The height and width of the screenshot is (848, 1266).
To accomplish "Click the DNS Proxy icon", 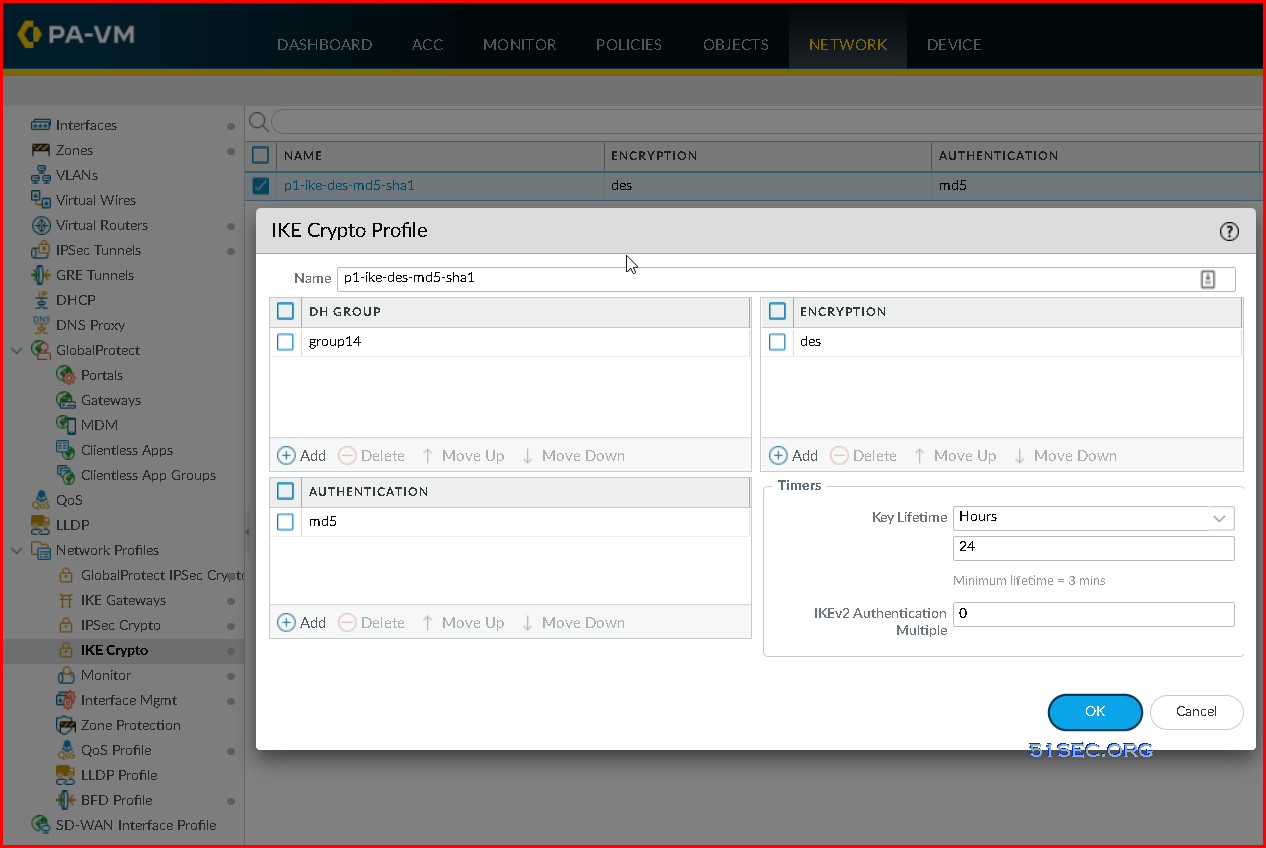I will [x=40, y=325].
